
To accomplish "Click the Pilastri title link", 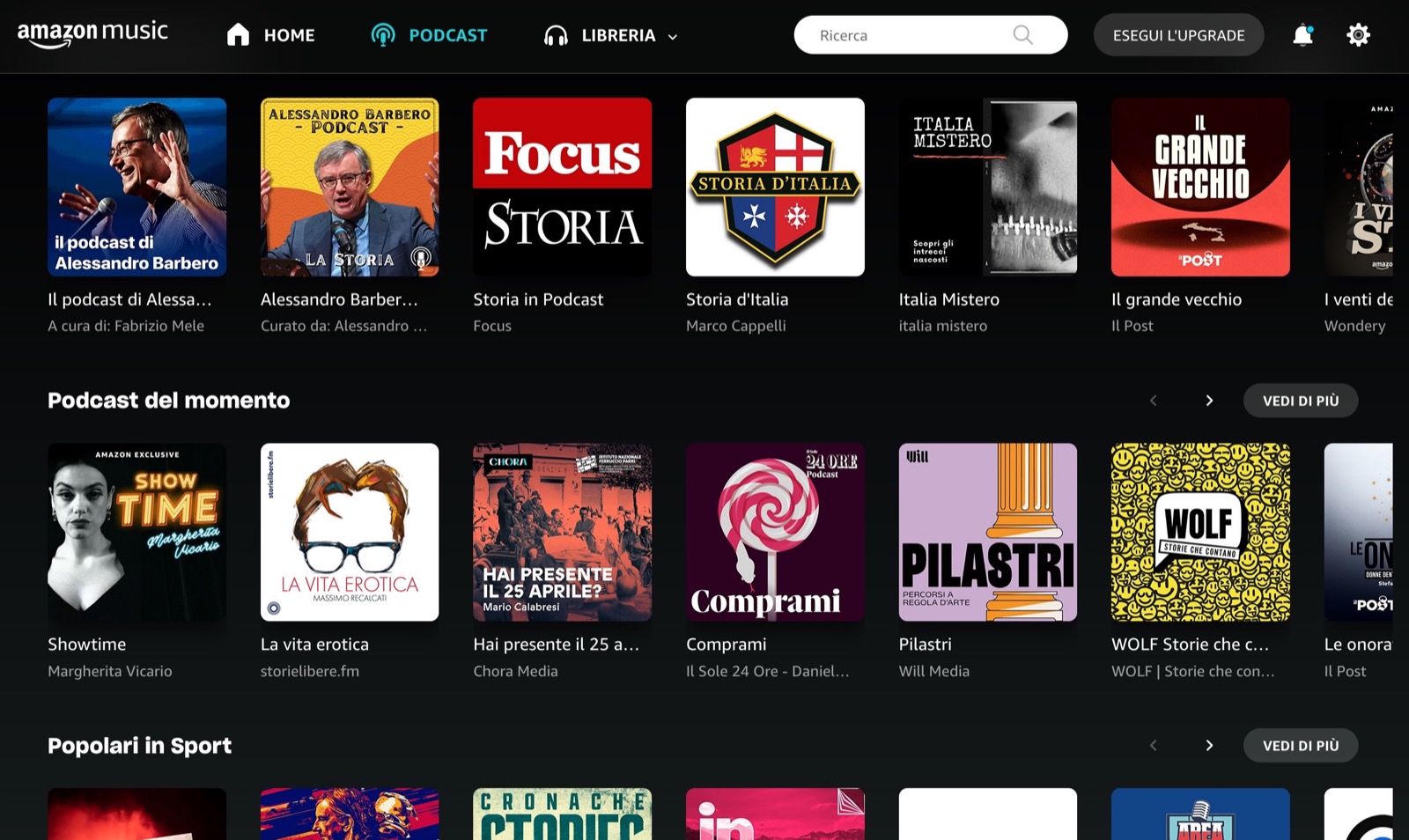I will [x=926, y=645].
